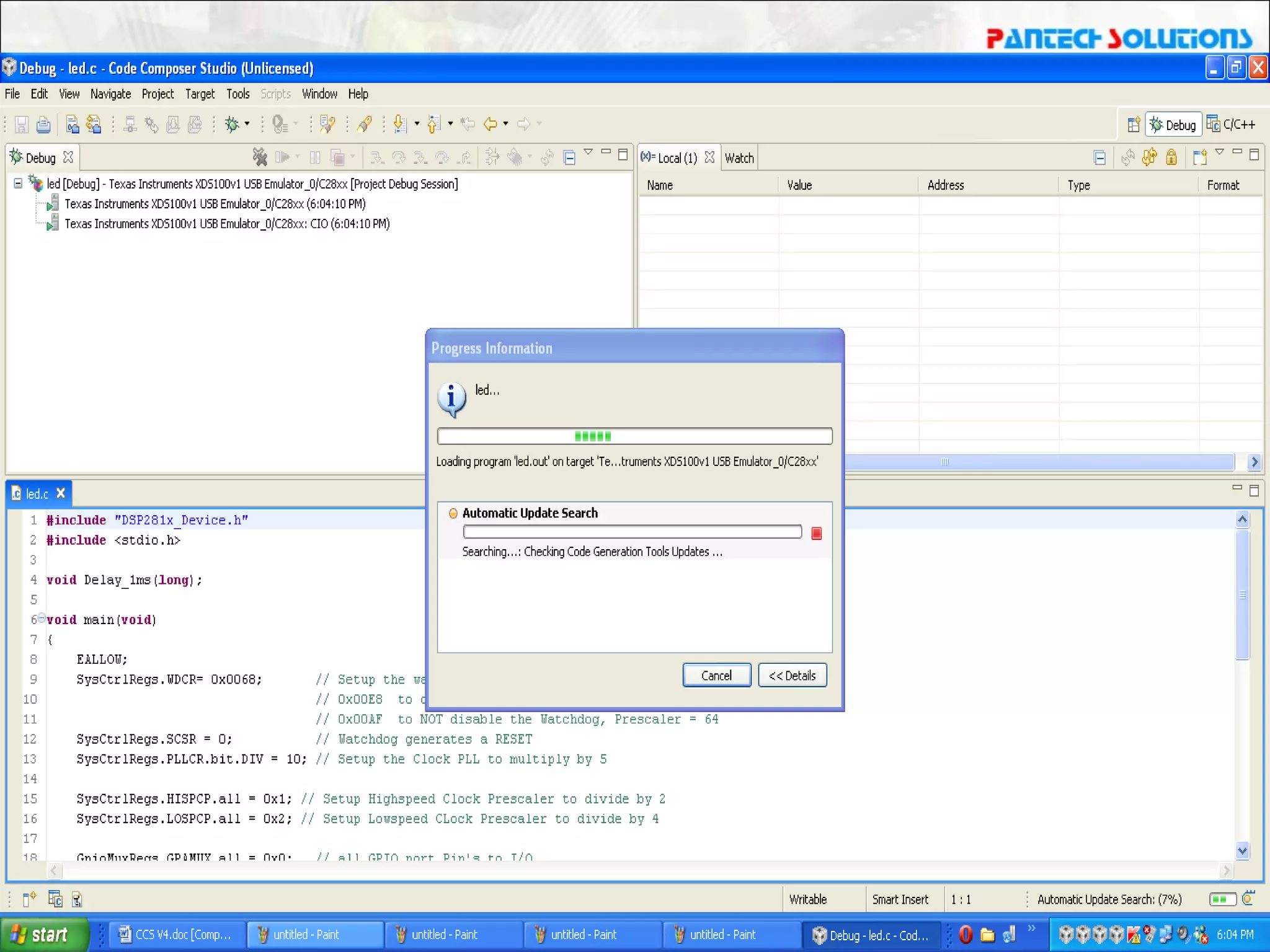Open dropdown arrow next to Debug bug icon

(x=247, y=124)
